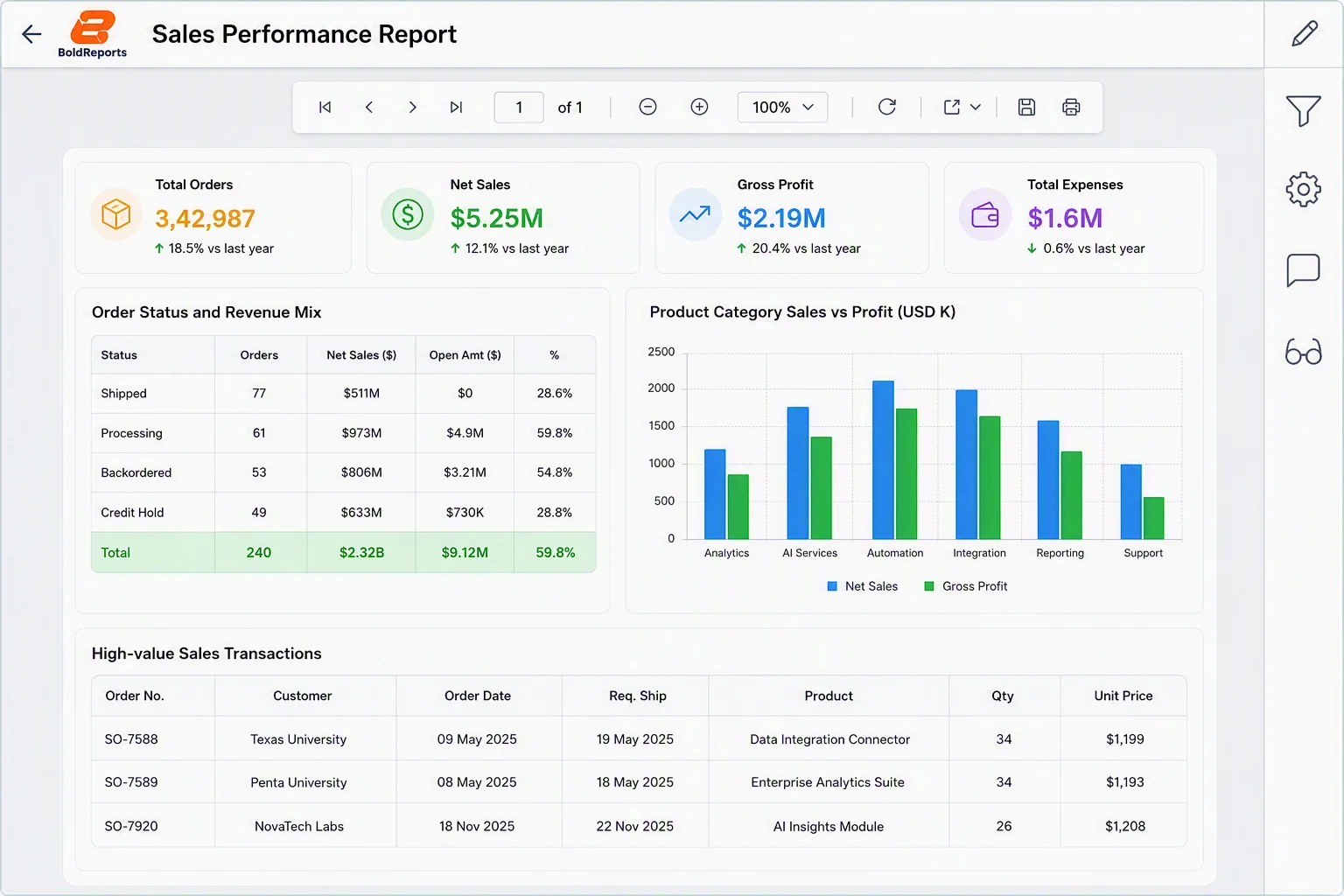
Task: Click order number SO-7589
Action: coord(131,782)
